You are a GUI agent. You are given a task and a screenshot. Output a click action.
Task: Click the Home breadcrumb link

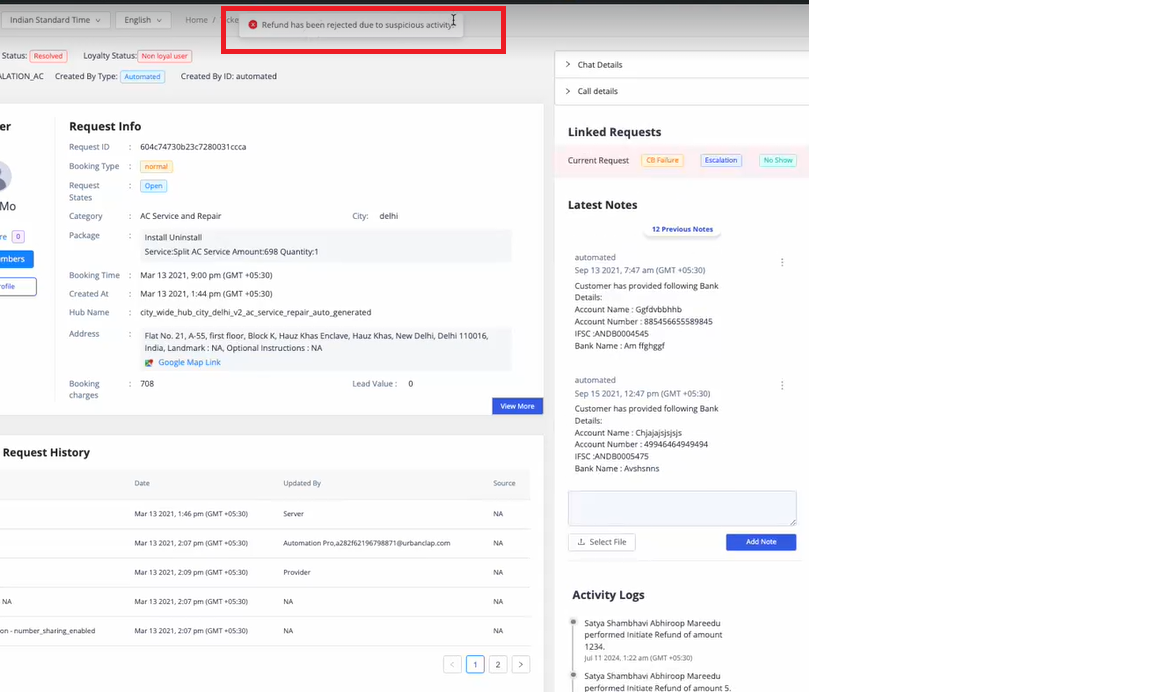click(x=196, y=20)
